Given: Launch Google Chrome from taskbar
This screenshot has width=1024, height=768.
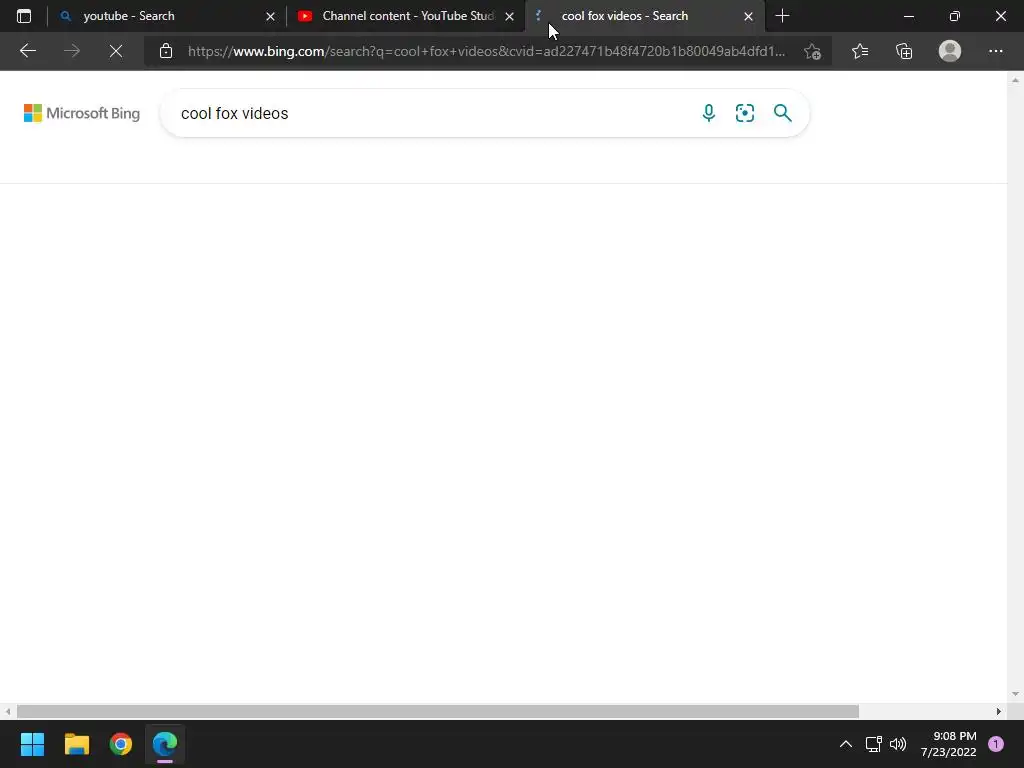Looking at the screenshot, I should point(121,744).
